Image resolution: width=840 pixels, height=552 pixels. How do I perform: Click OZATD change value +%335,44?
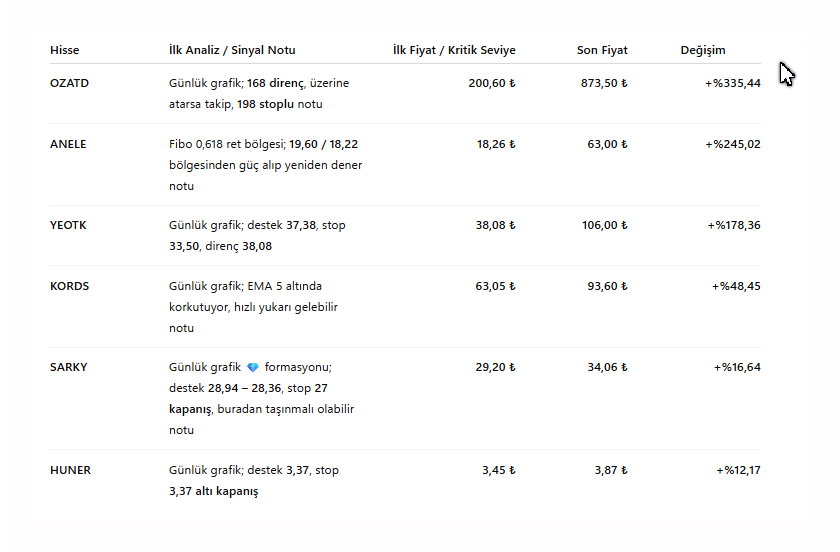[733, 83]
